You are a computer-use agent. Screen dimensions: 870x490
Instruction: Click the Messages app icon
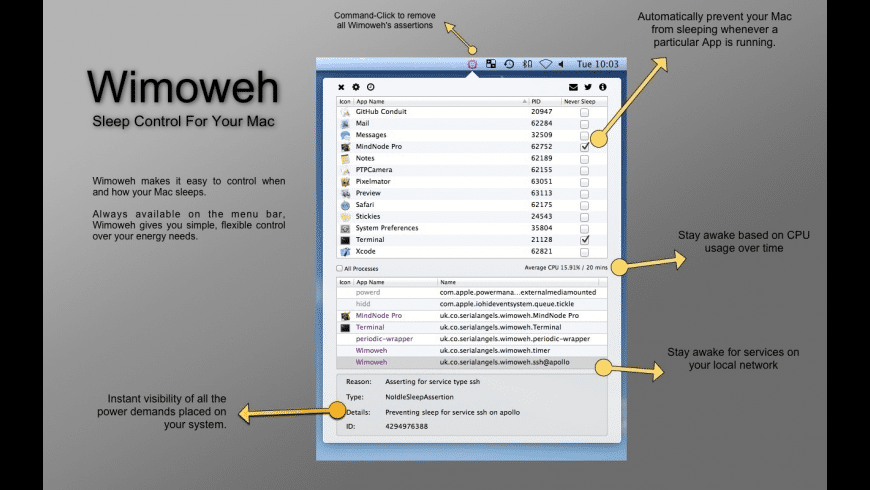tap(345, 135)
